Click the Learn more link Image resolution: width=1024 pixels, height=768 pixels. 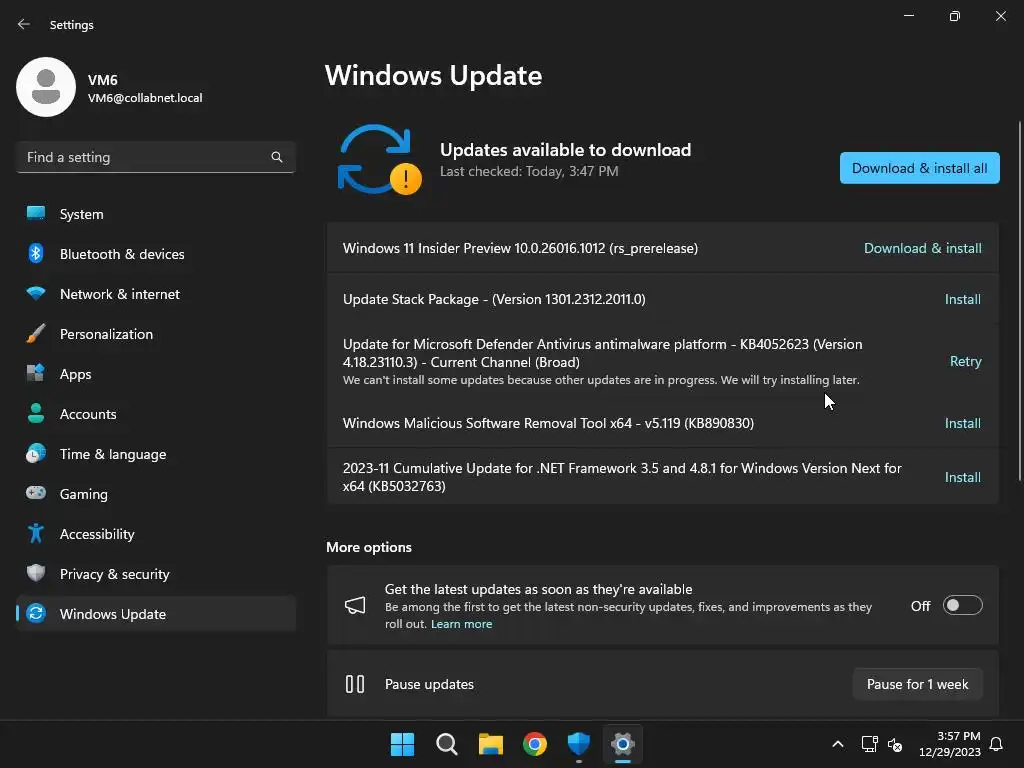[461, 624]
